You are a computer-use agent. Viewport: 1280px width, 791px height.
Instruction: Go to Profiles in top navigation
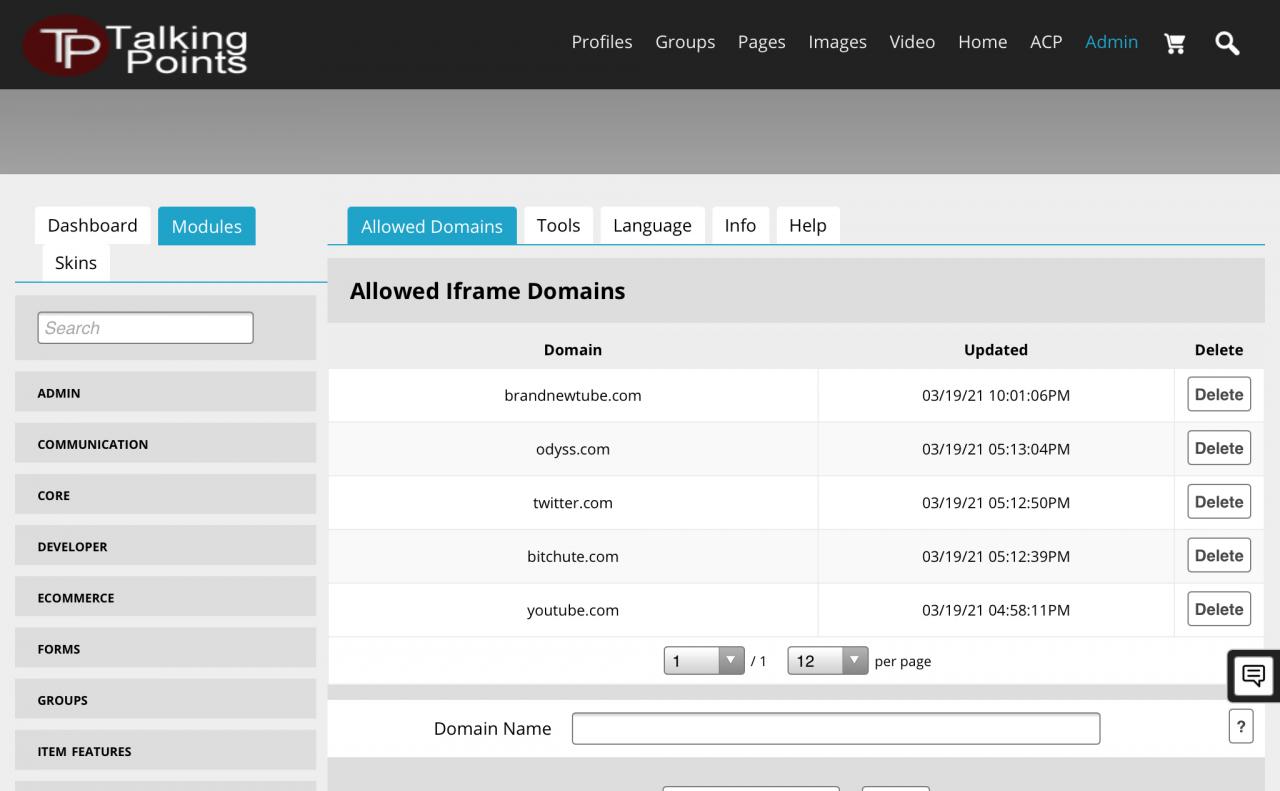[601, 42]
